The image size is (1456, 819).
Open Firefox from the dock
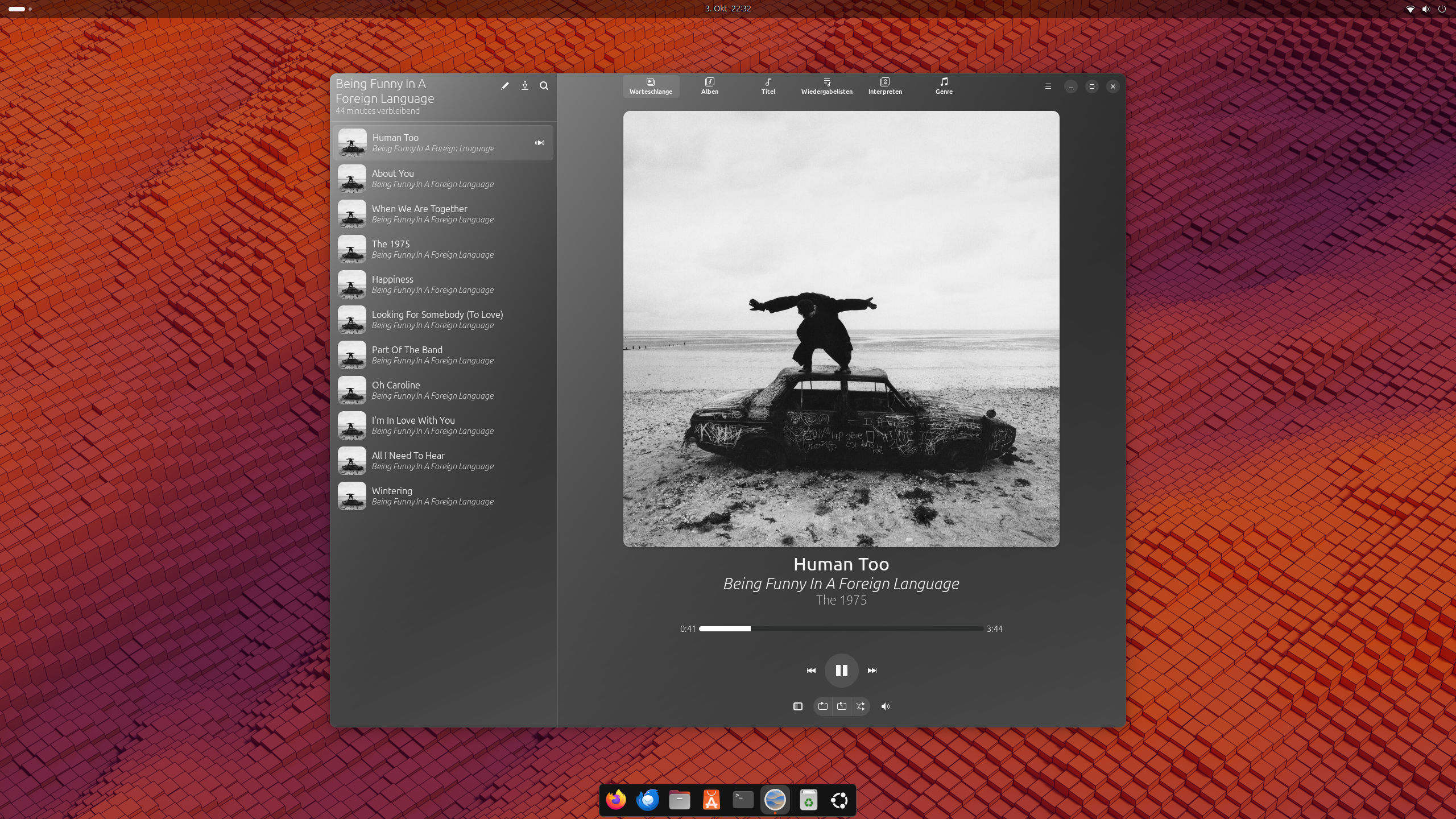[x=615, y=800]
